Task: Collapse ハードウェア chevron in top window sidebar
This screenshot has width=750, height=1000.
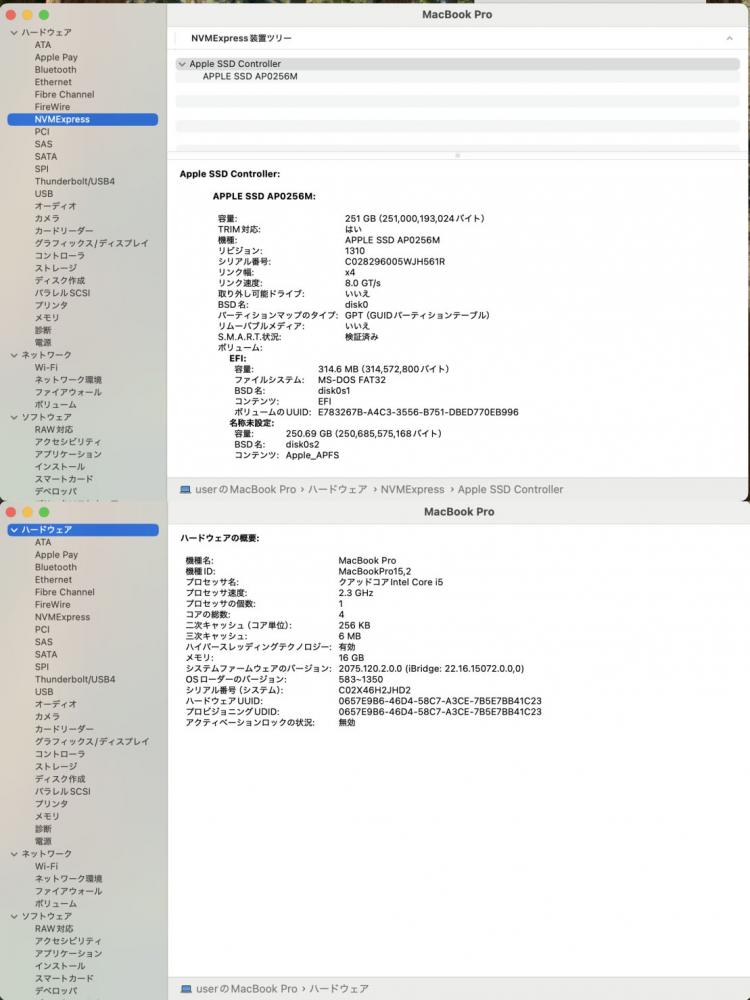Action: pyautogui.click(x=14, y=33)
